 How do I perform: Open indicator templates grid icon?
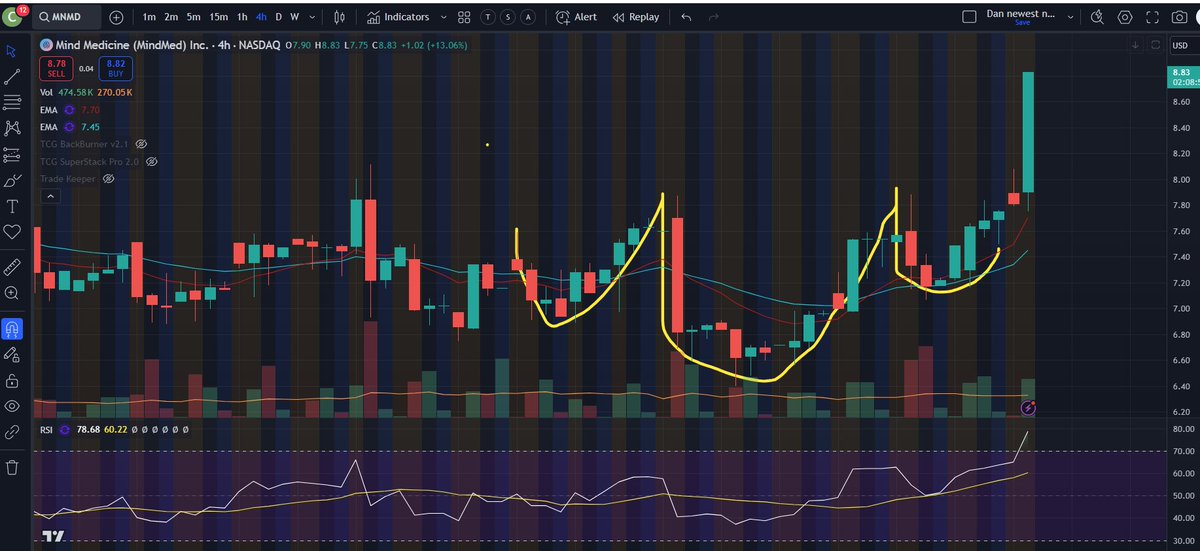click(464, 17)
